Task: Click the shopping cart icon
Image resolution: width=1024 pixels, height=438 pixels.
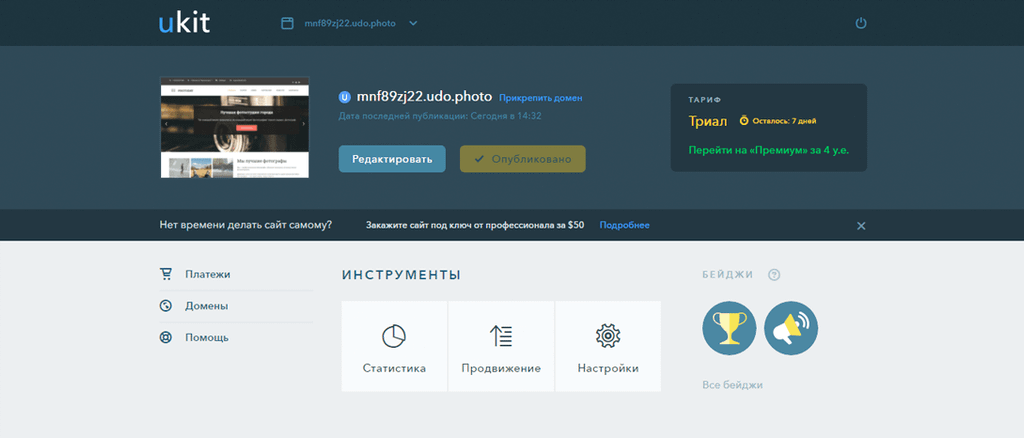Action: point(166,274)
